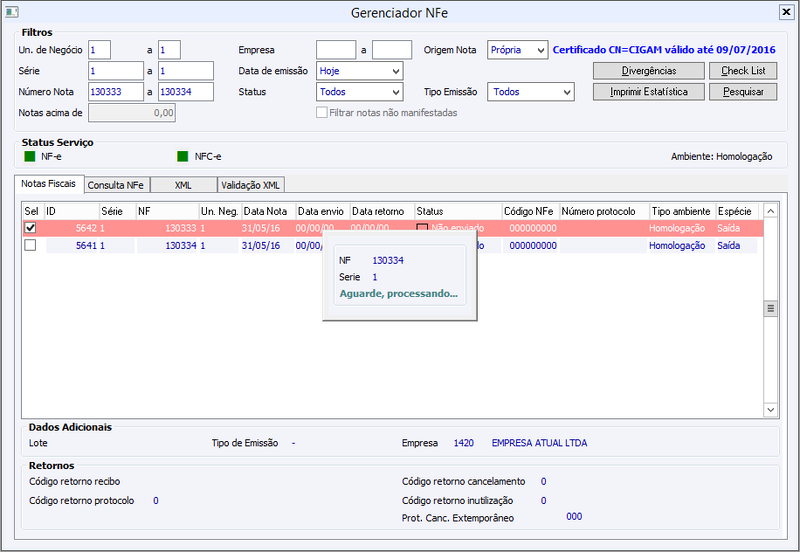Close the Gerenciador NFe window
The width and height of the screenshot is (800, 552).
pyautogui.click(x=786, y=12)
